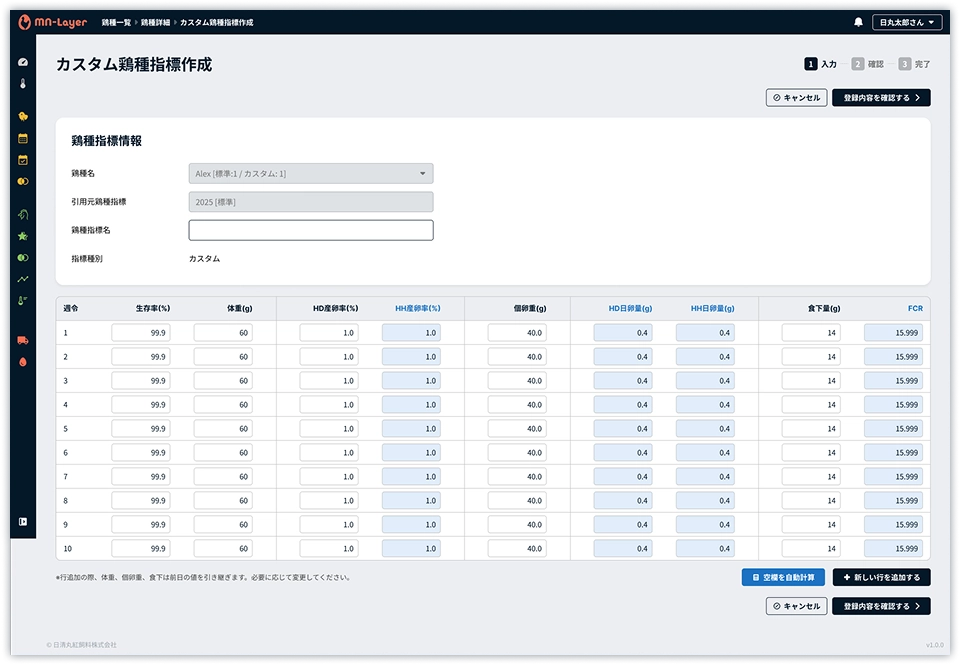
Task: Click the orange delivery truck sidebar icon
Action: [23, 340]
